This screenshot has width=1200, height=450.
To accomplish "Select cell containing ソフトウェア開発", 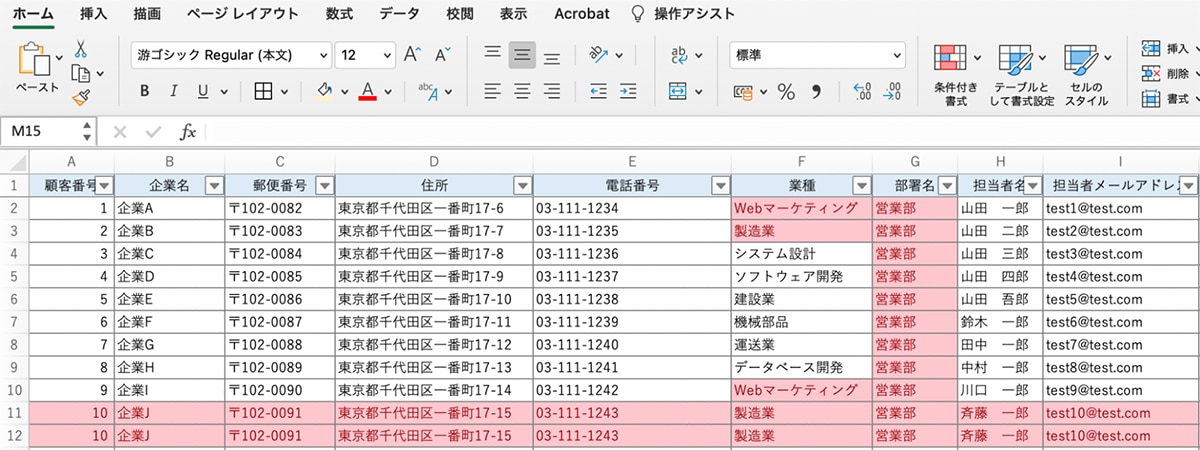I will point(802,275).
